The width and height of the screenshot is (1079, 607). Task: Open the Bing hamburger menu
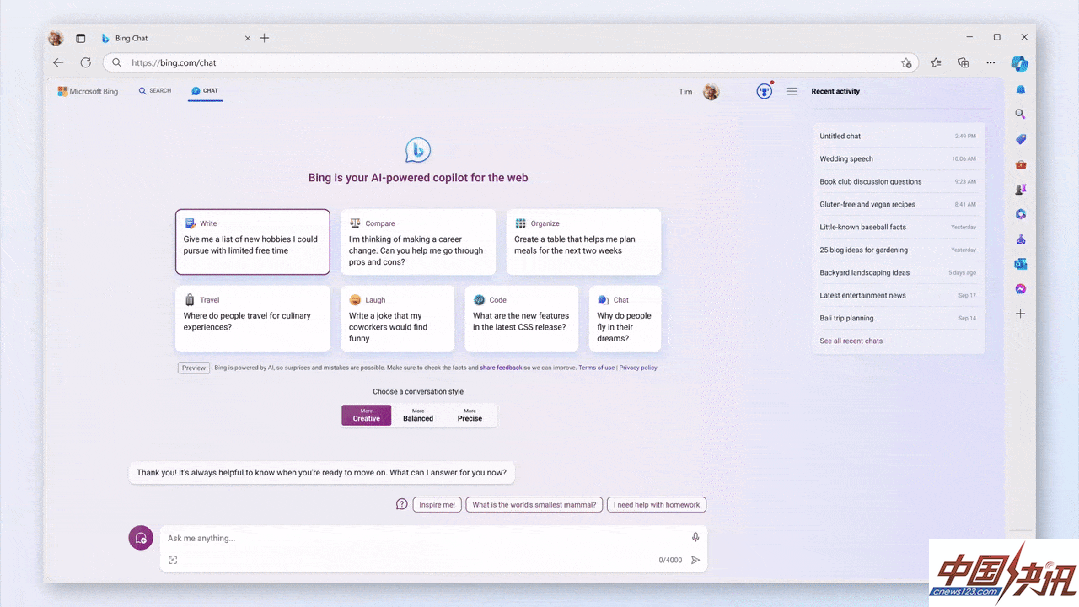792,91
